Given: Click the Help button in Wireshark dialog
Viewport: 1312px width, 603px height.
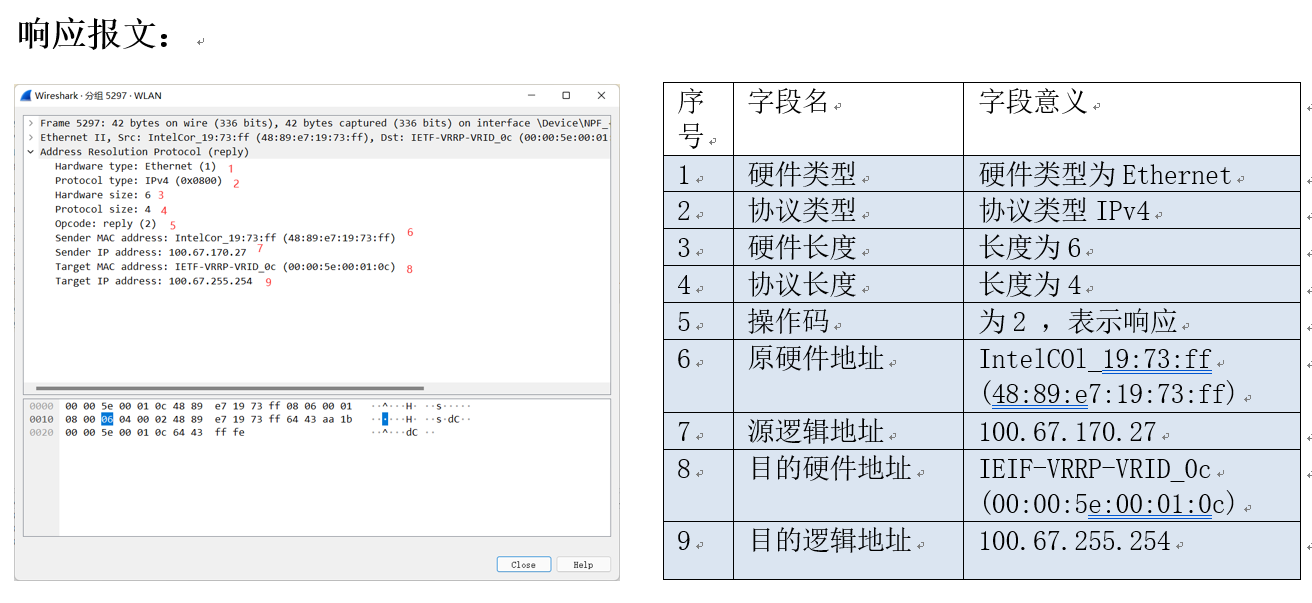Looking at the screenshot, I should coord(583,565).
